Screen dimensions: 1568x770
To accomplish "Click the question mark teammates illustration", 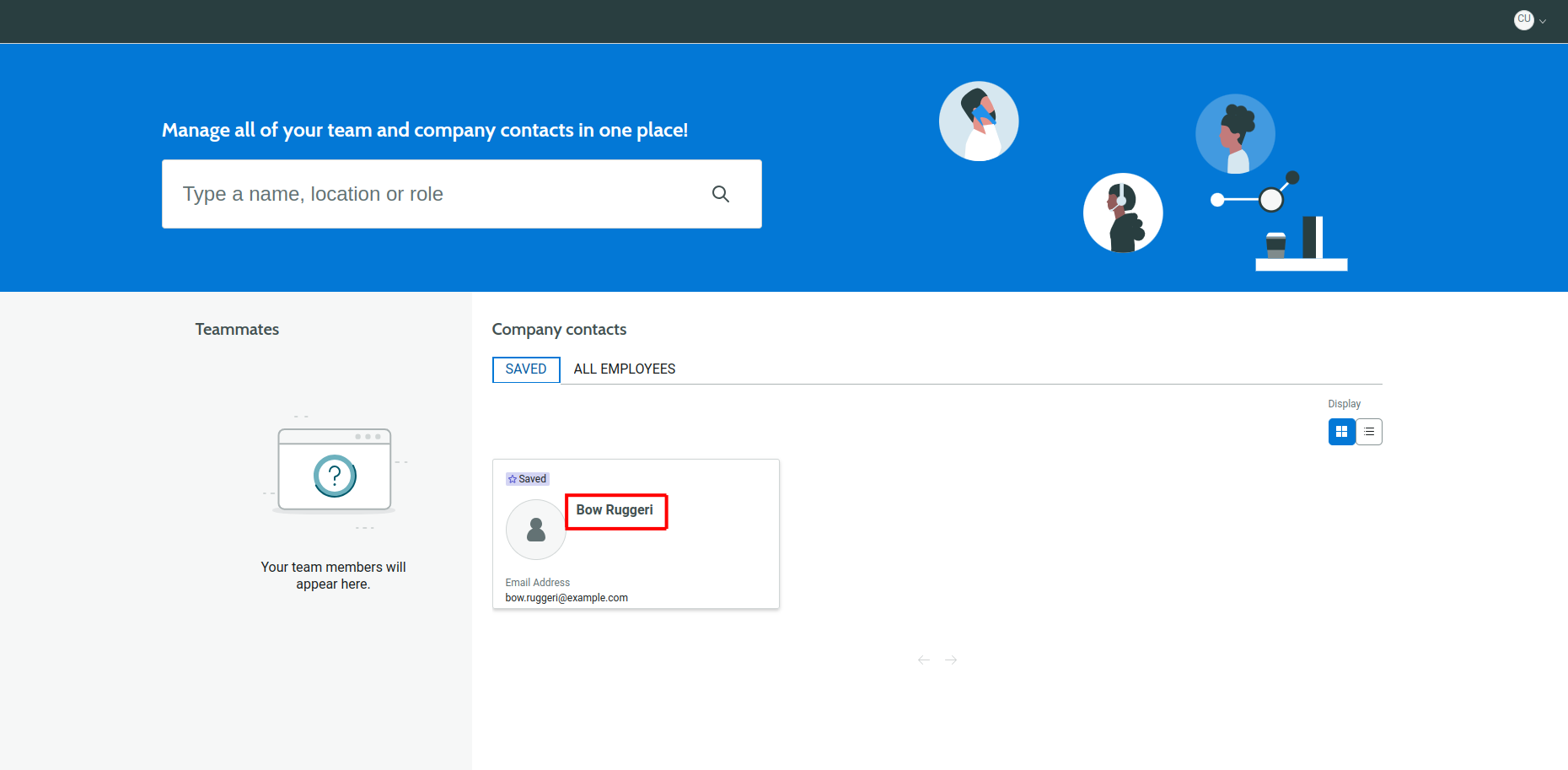I will (x=335, y=475).
